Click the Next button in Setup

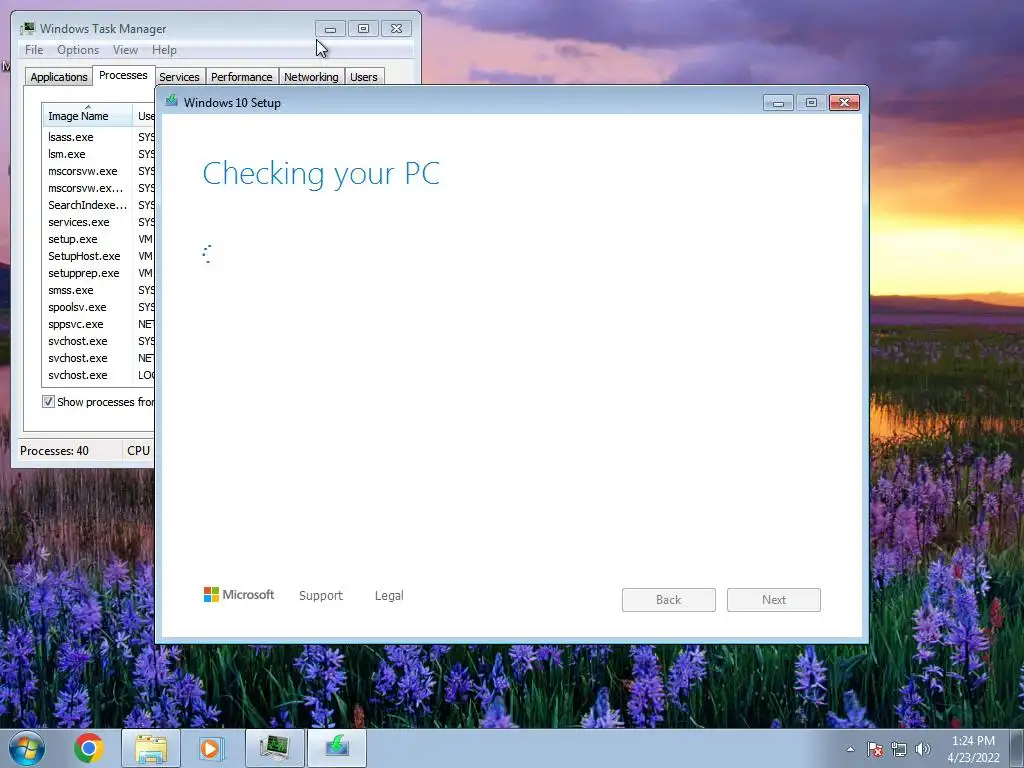[x=774, y=600]
